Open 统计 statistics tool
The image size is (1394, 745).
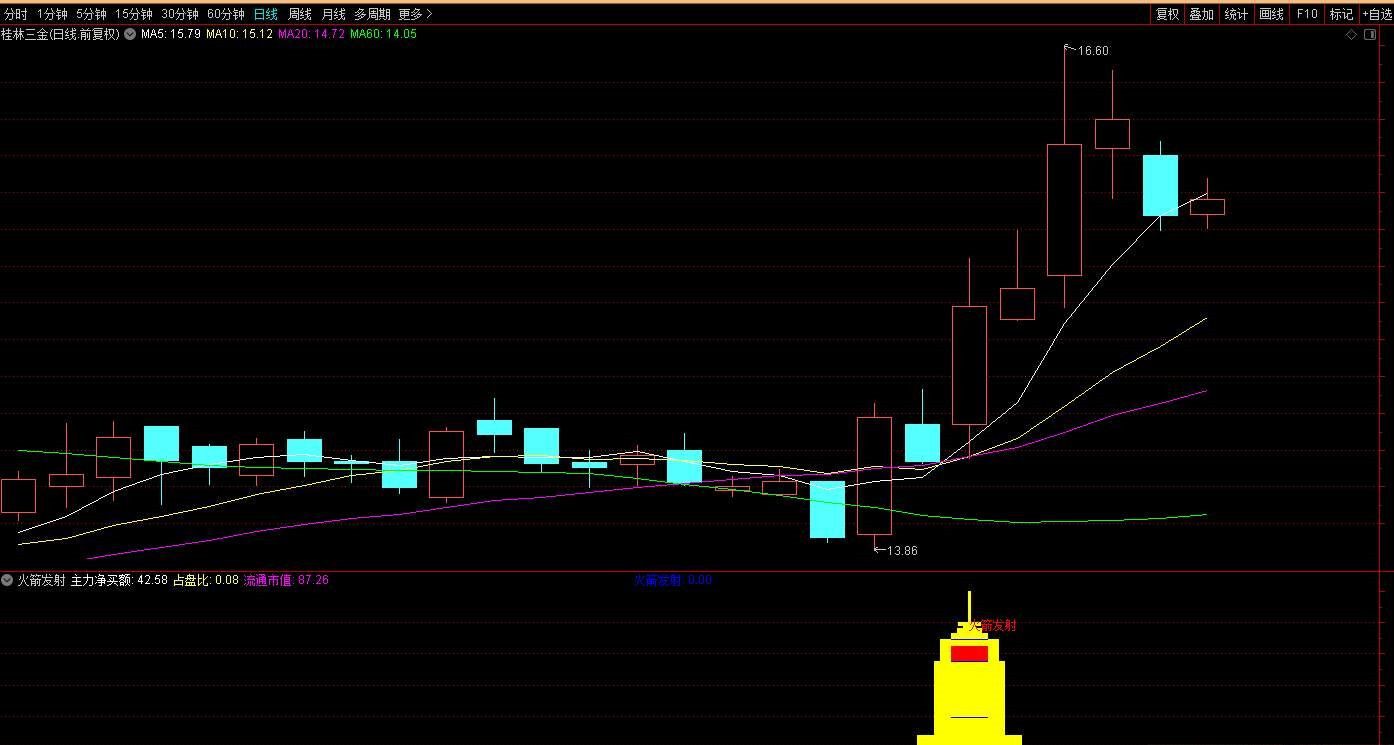pos(1236,14)
